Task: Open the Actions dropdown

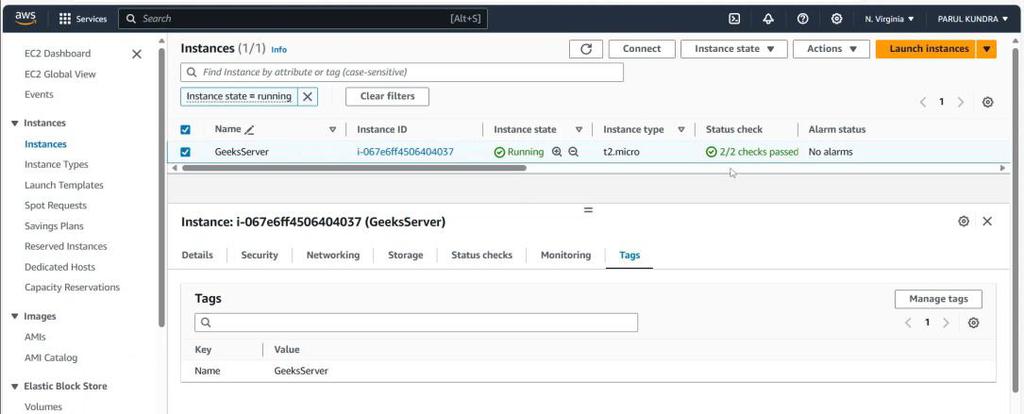Action: (831, 49)
